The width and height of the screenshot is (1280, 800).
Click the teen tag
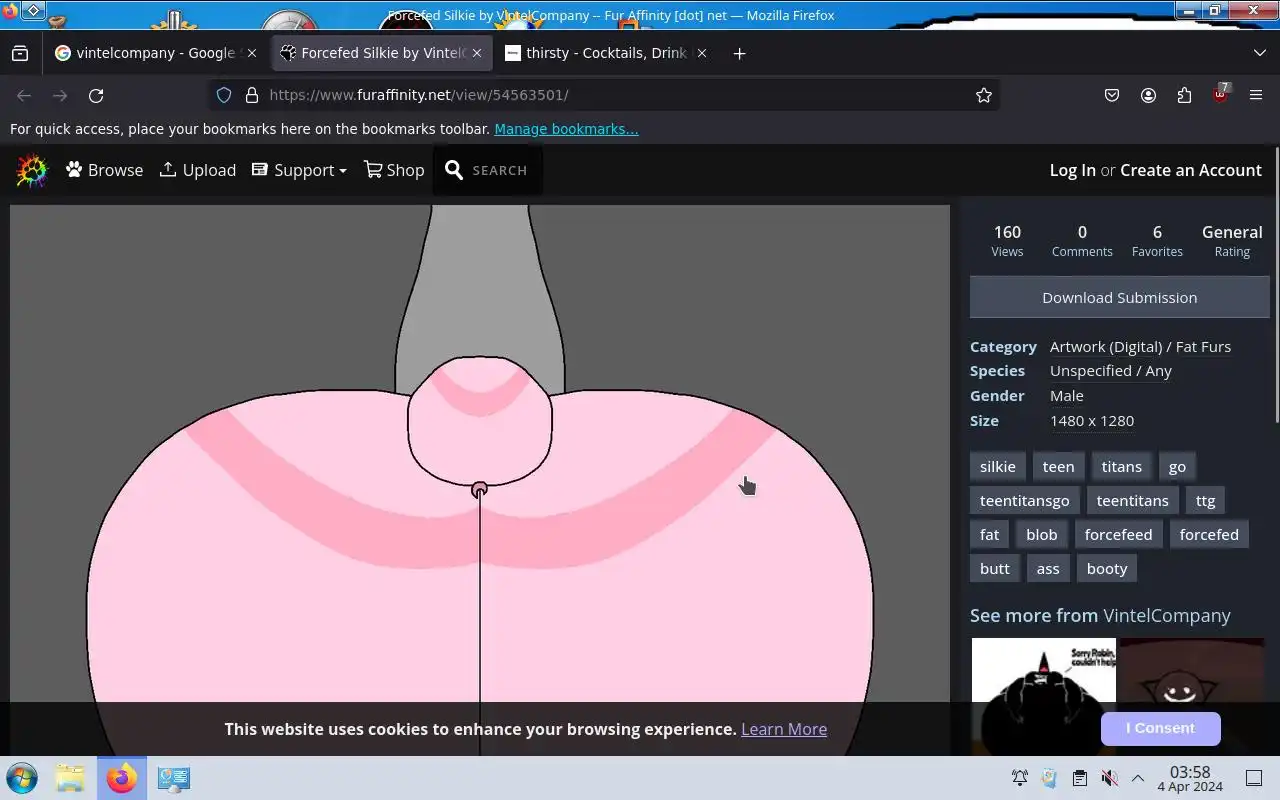(x=1058, y=467)
